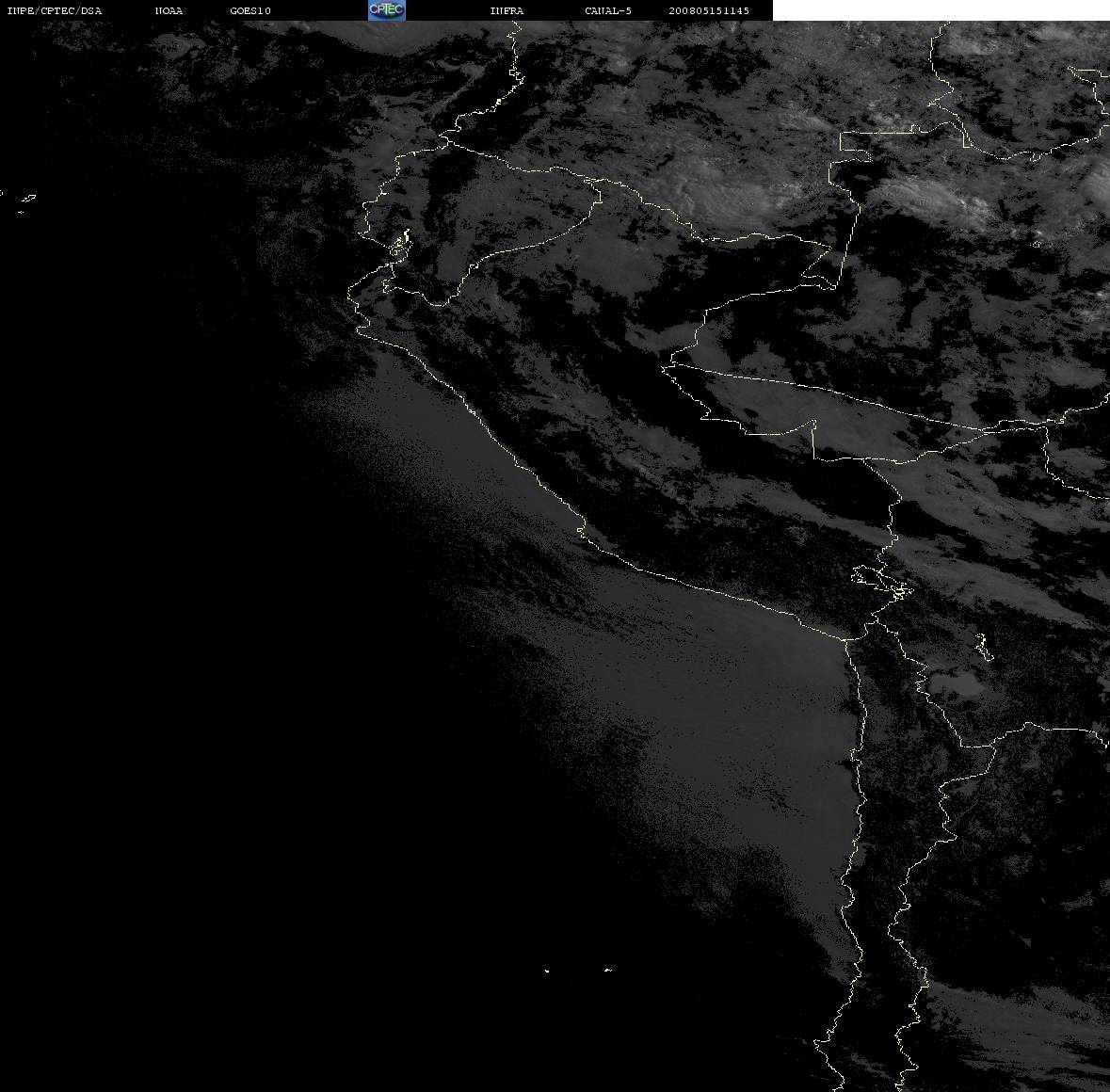Select the Lake Poopó outline in Bolivia
Screen dimensions: 1110x1092
(x=983, y=647)
